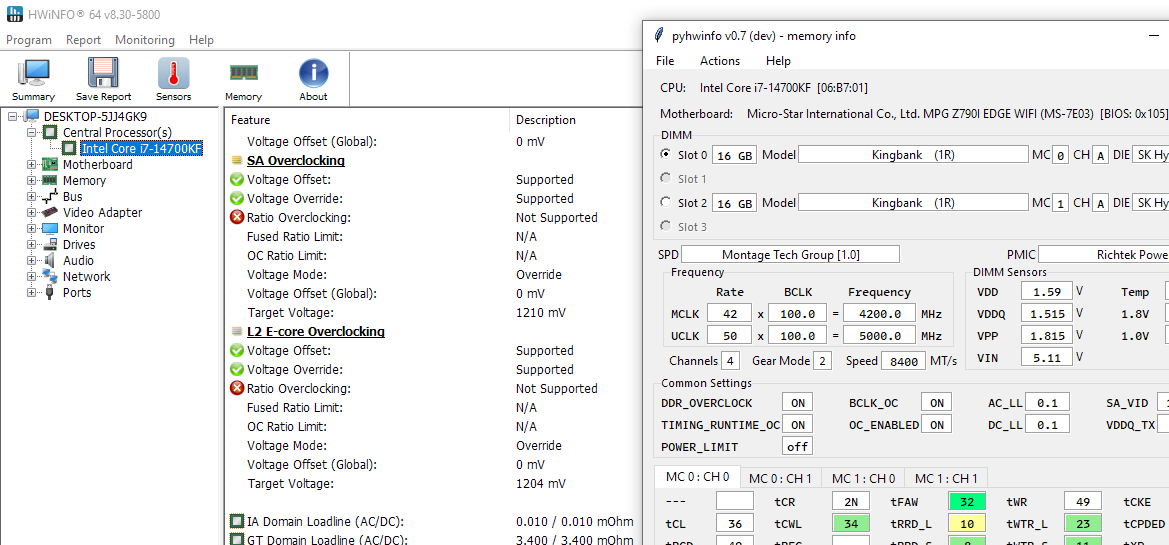Click the Description column header
The image size is (1169, 545).
tap(545, 120)
